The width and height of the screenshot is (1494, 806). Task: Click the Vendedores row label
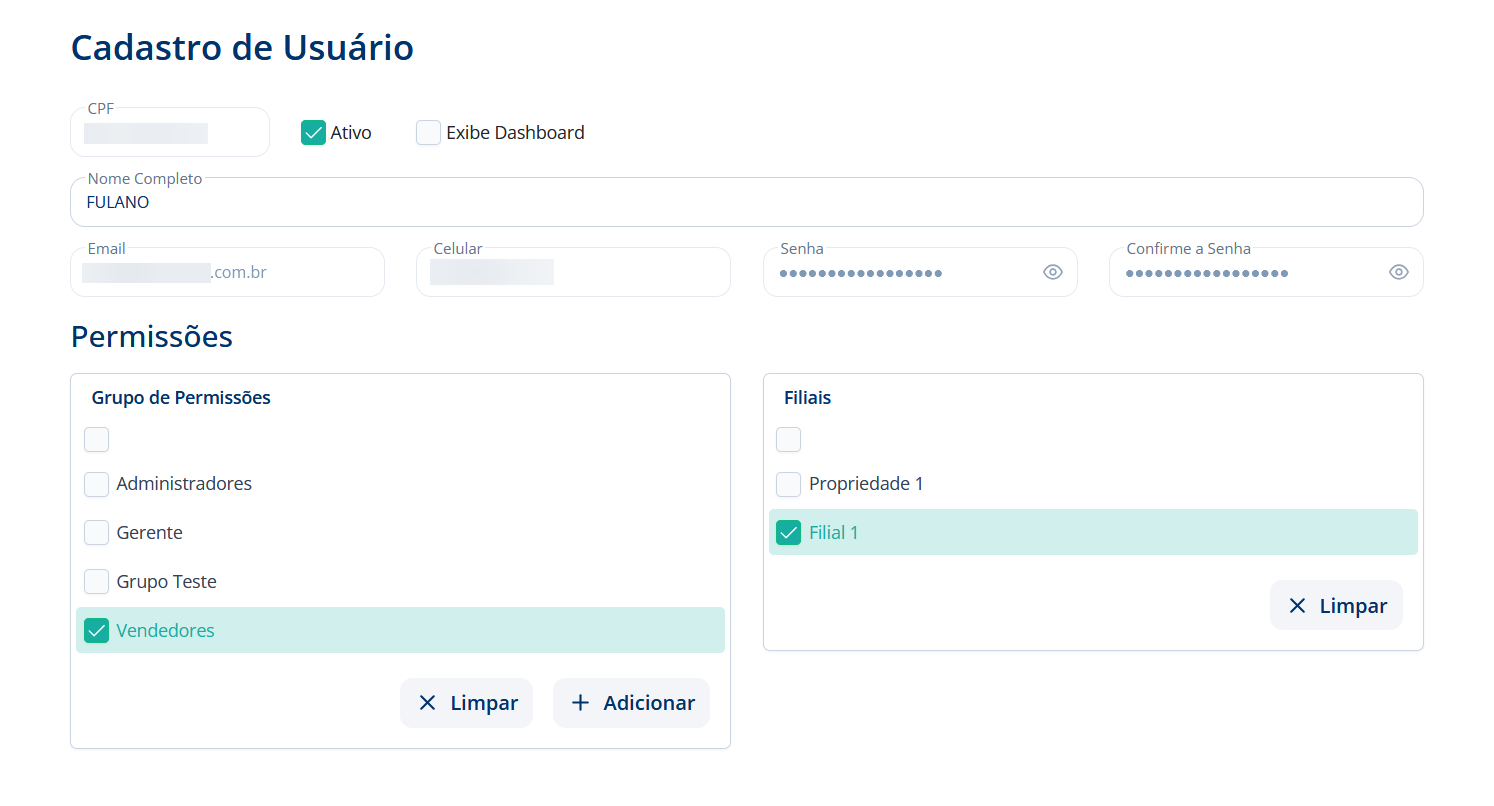(165, 631)
